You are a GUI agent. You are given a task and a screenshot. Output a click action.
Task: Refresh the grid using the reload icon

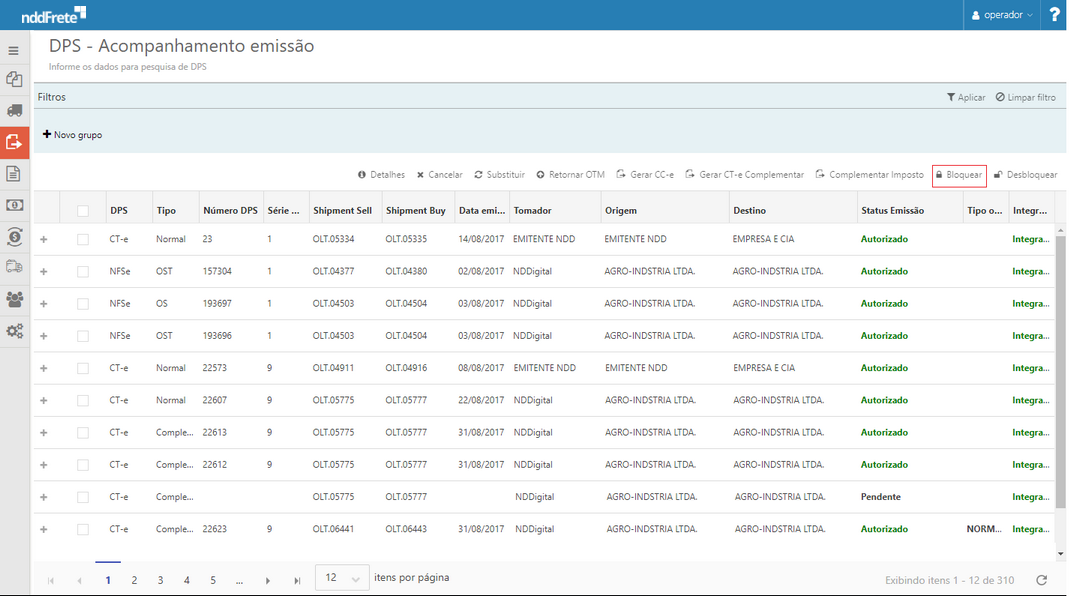pos(1041,580)
